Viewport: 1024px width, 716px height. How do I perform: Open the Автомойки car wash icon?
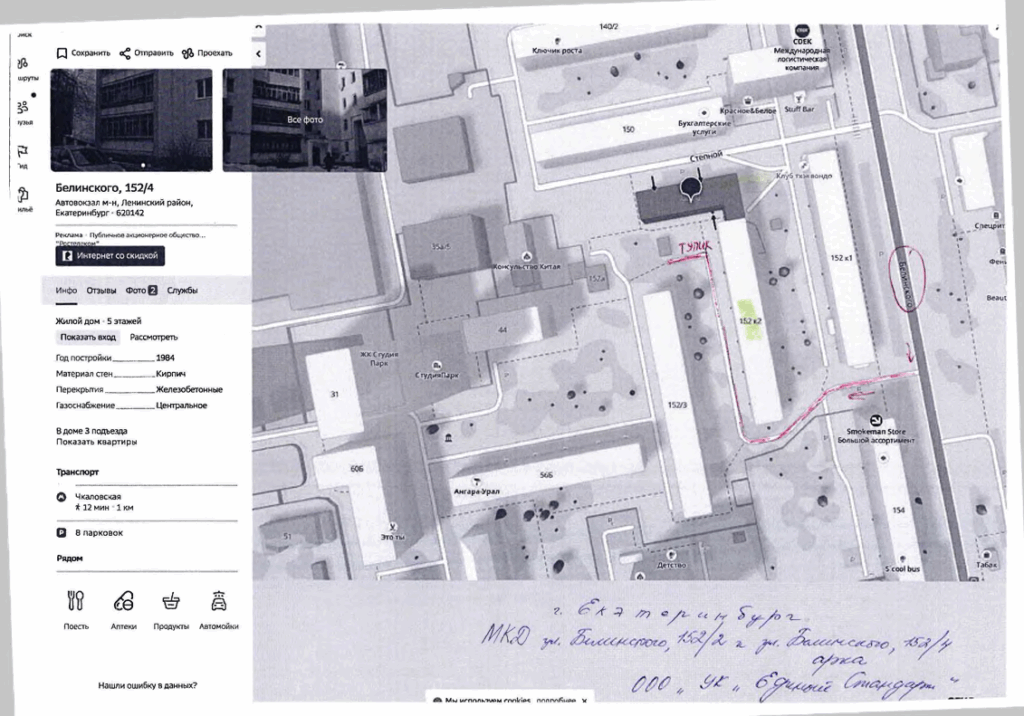[x=219, y=601]
